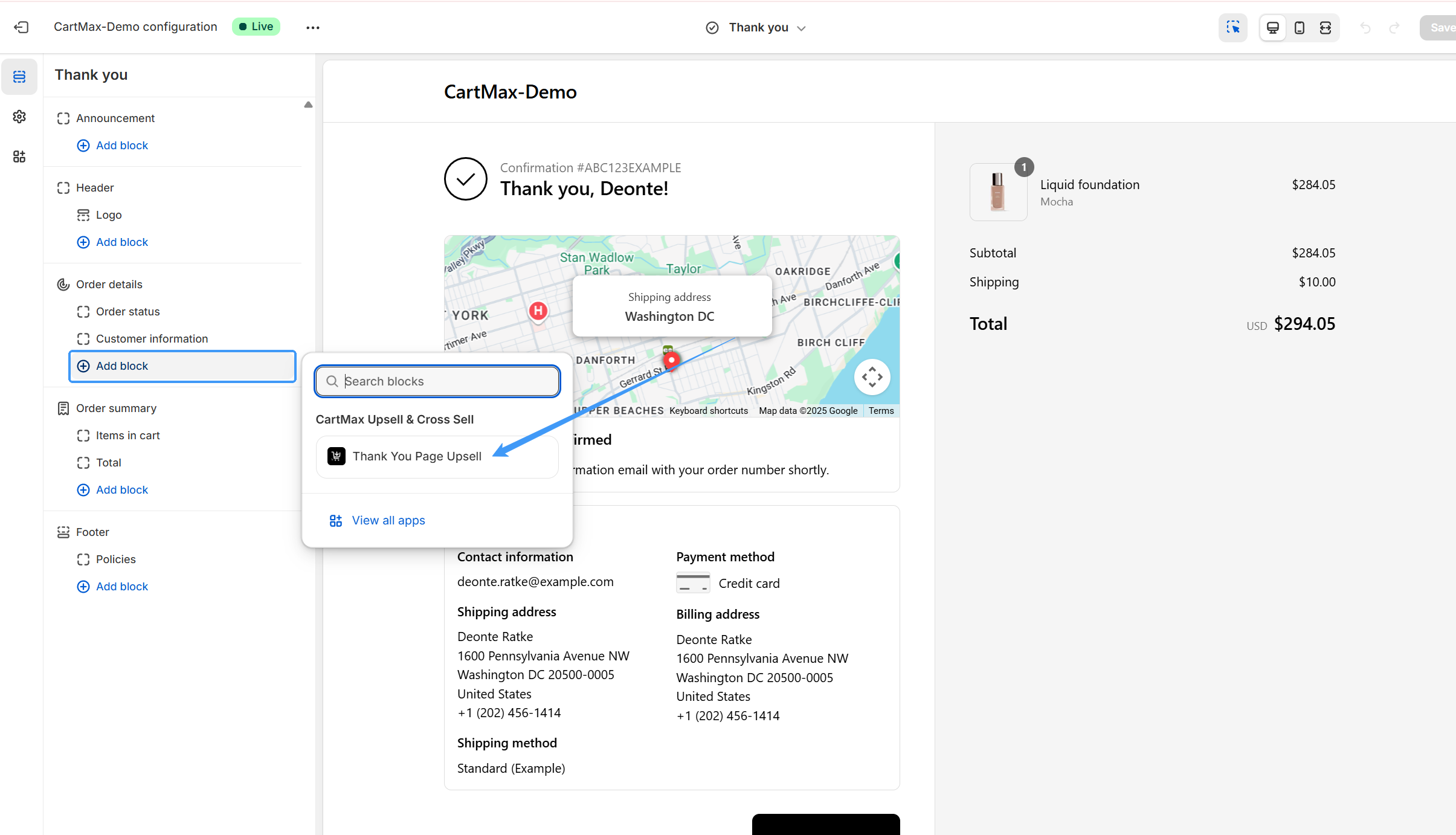The height and width of the screenshot is (835, 1456).
Task: Toggle map fullscreen camera control
Action: [872, 377]
